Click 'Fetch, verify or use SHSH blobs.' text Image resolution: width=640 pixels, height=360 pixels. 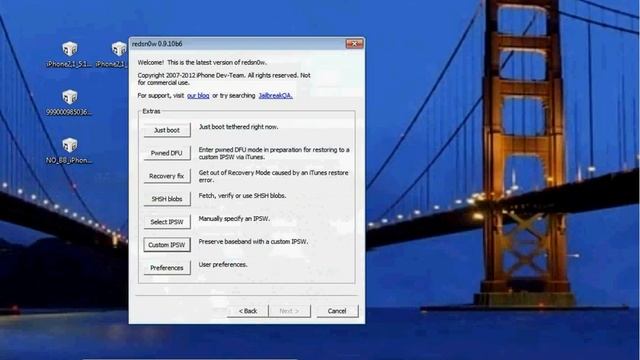tap(242, 196)
